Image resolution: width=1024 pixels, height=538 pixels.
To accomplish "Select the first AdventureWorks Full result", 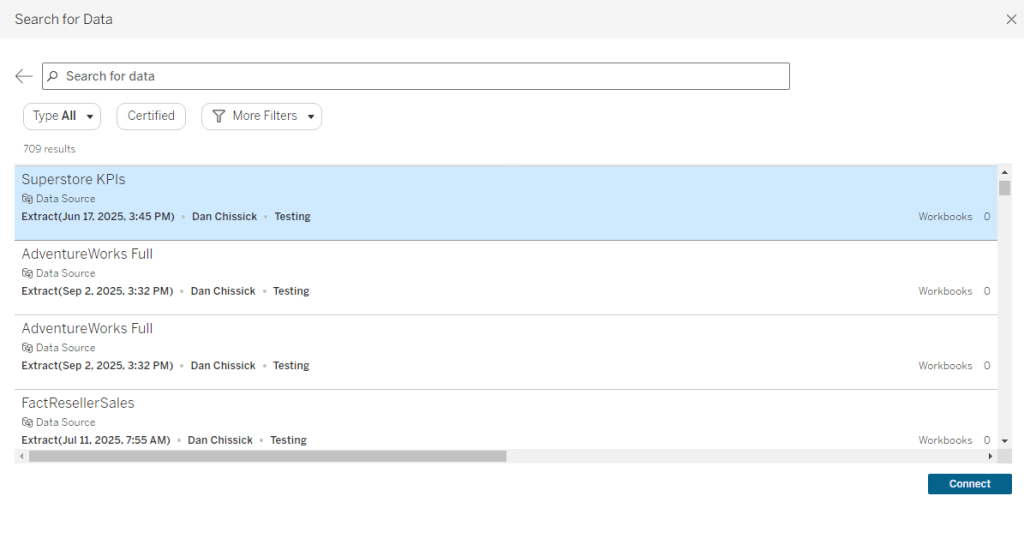I will (x=400, y=277).
